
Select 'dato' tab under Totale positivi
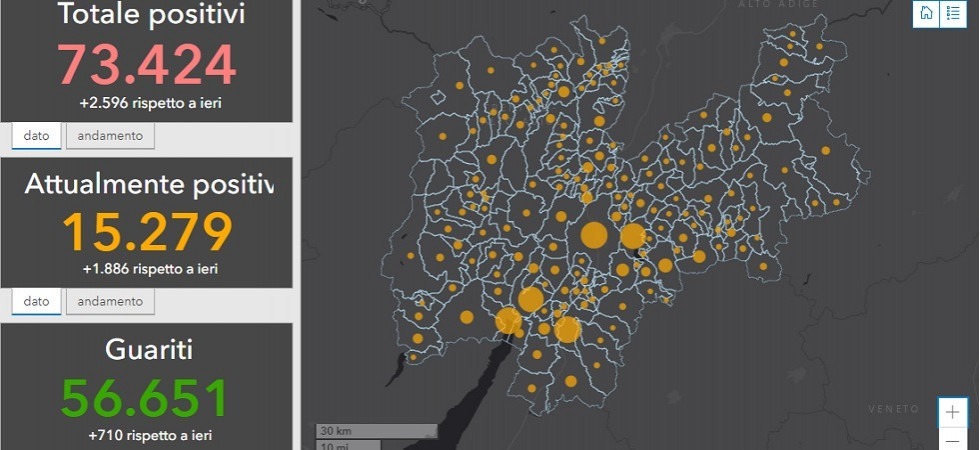point(36,136)
